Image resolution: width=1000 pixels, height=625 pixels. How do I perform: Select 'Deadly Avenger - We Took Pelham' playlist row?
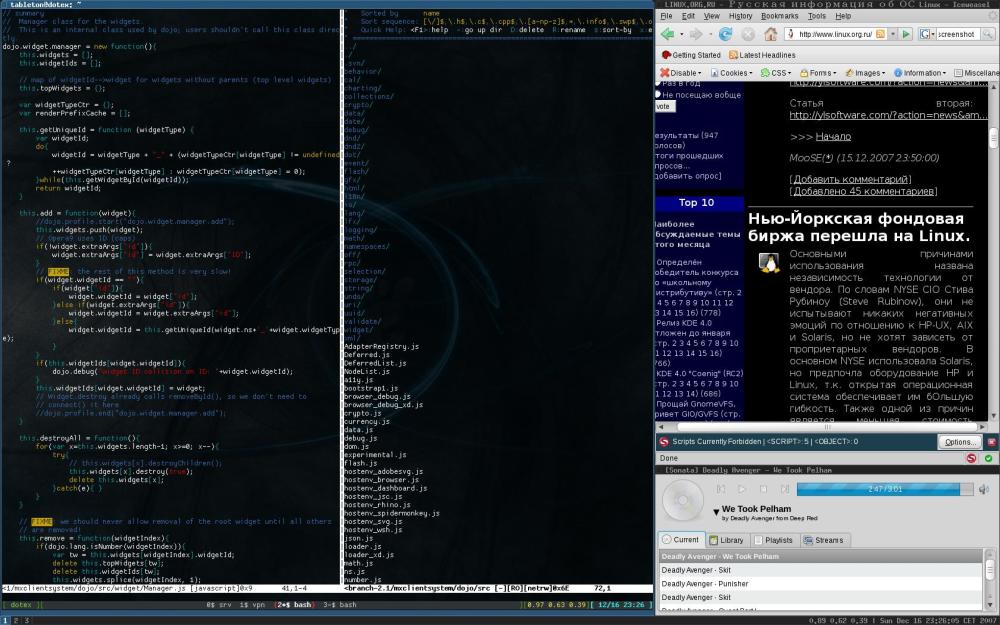click(x=821, y=556)
